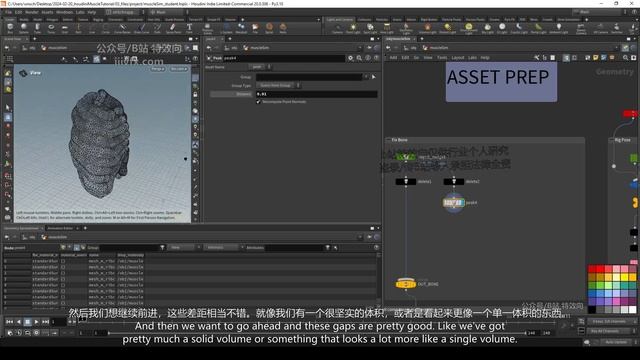Open network editor Layout menu
This screenshot has height=360, width=640.
(x=458, y=58)
